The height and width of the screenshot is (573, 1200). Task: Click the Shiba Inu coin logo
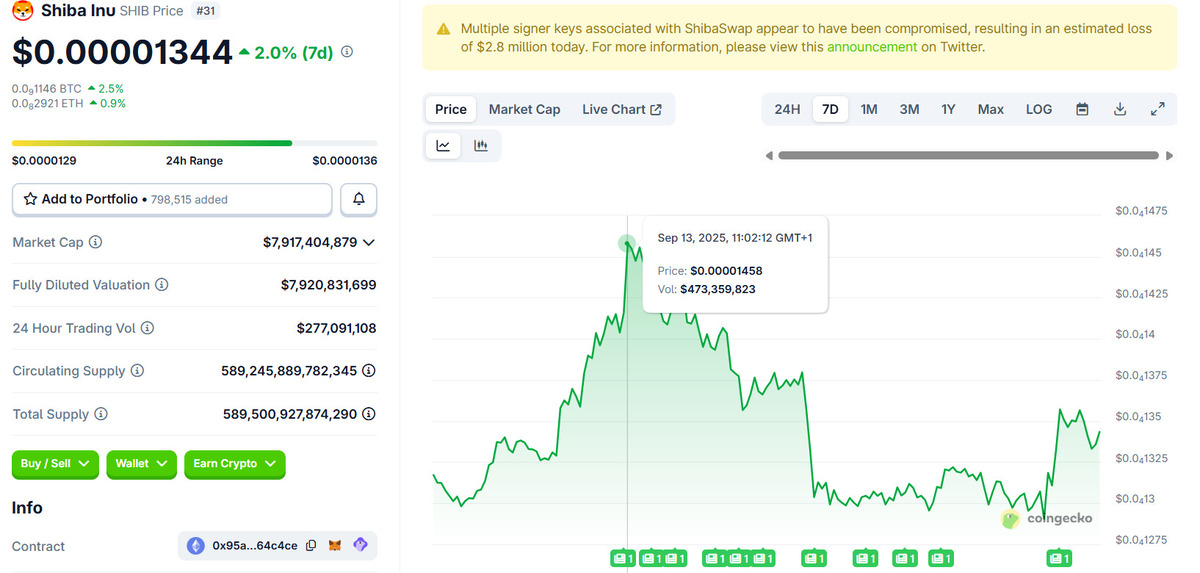click(x=23, y=12)
